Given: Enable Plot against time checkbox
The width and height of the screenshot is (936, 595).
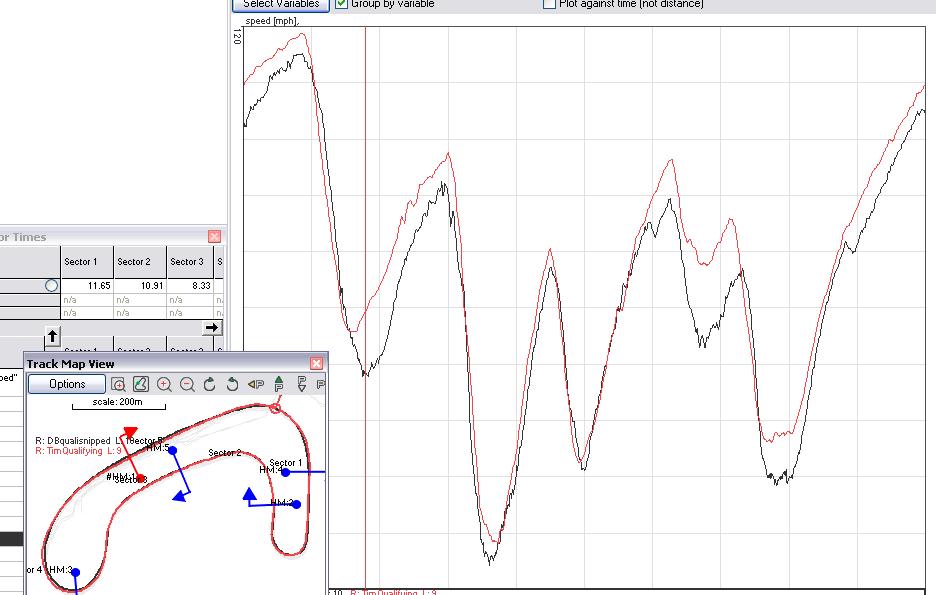Looking at the screenshot, I should pyautogui.click(x=549, y=4).
